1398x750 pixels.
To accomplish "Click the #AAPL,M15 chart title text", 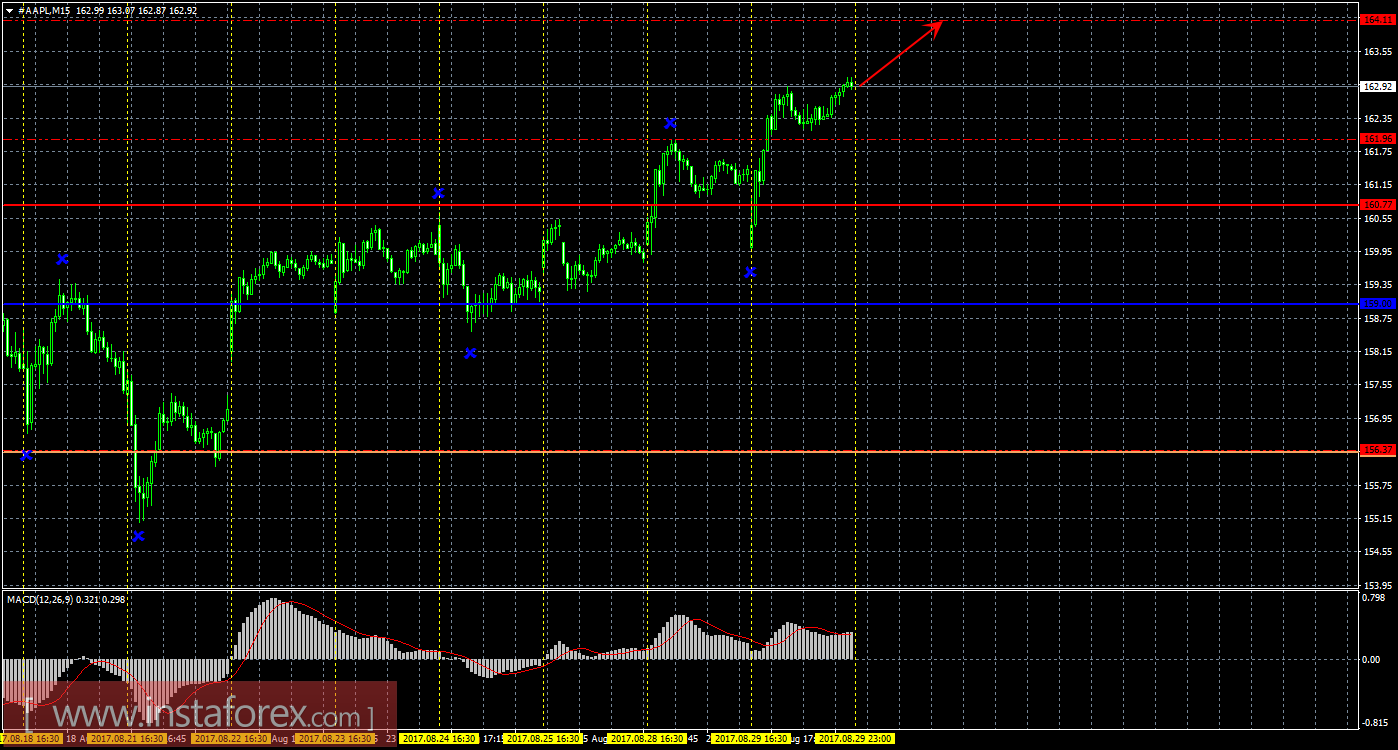I will [44, 10].
